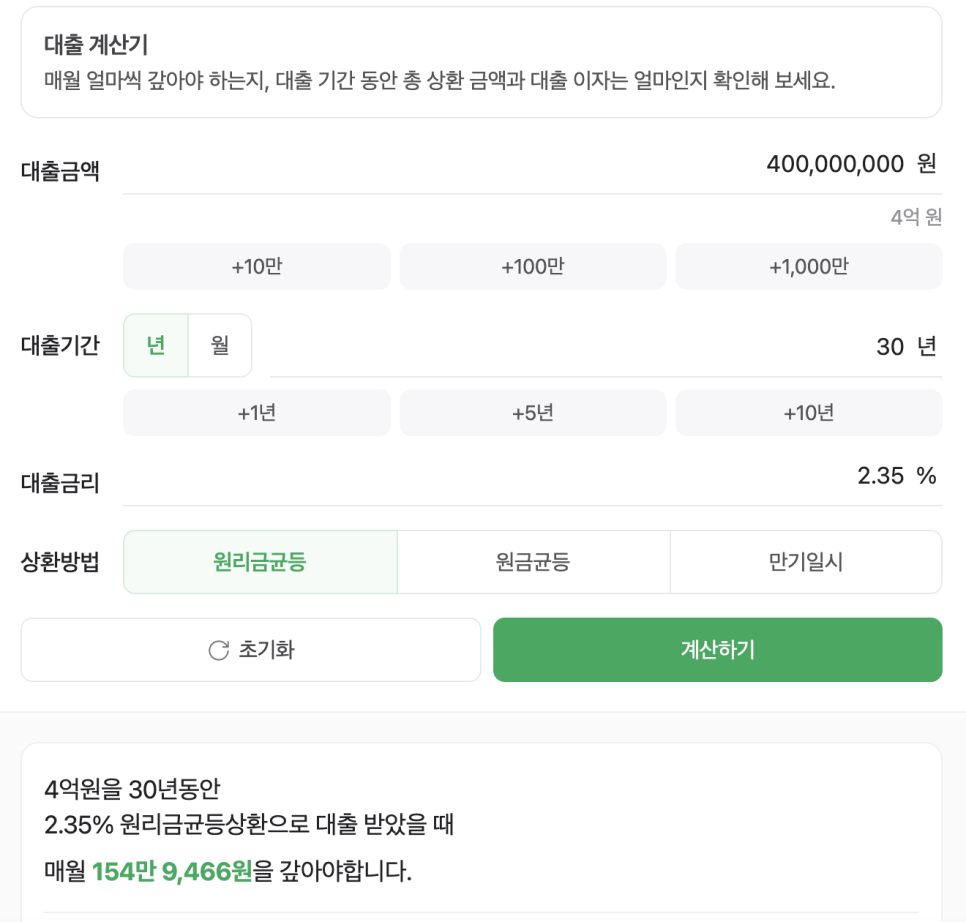966x922 pixels.
Task: Choose 만기일시 repayment method
Action: coord(806,562)
